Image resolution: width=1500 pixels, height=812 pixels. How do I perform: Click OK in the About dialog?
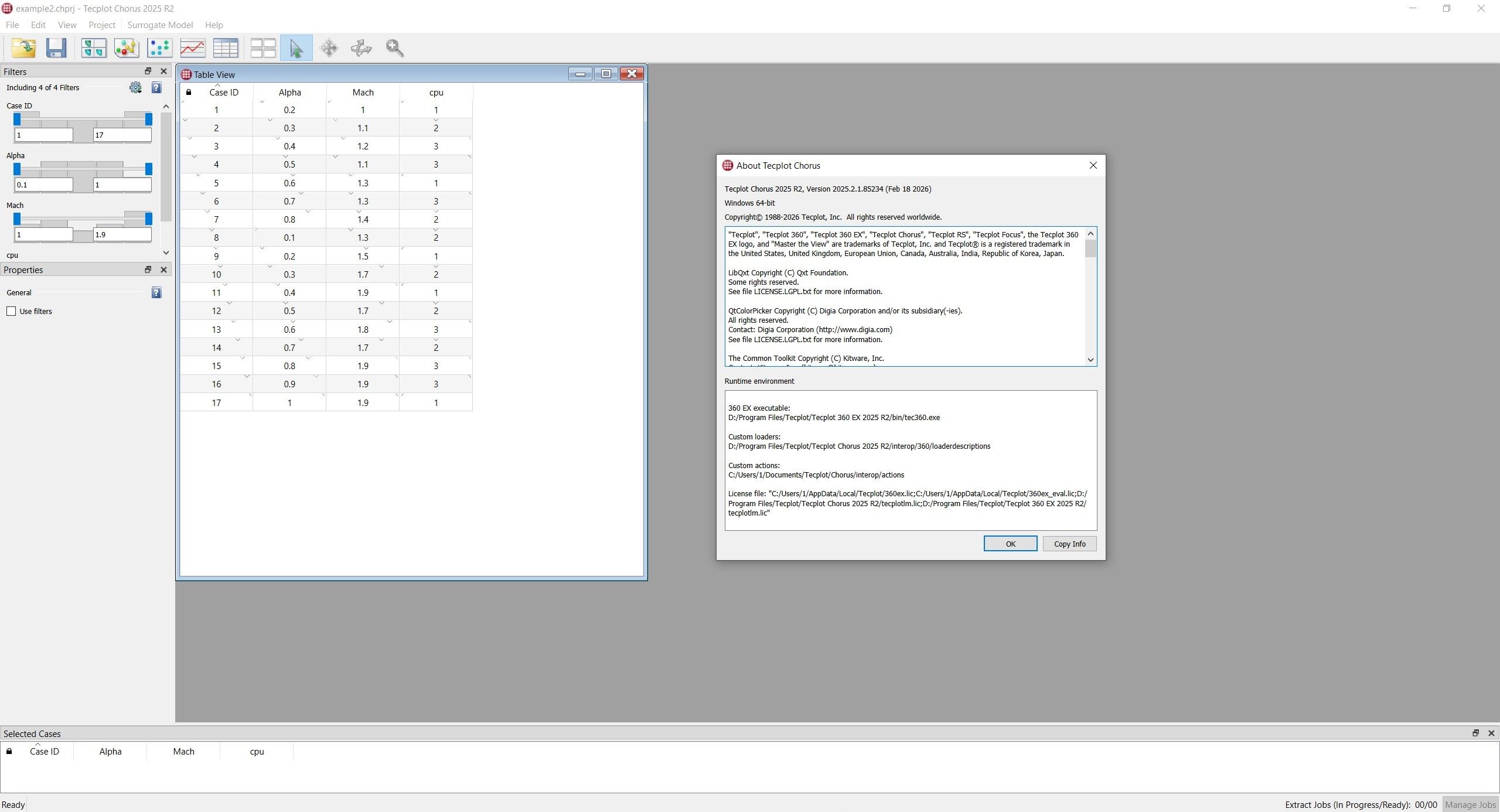(1010, 544)
